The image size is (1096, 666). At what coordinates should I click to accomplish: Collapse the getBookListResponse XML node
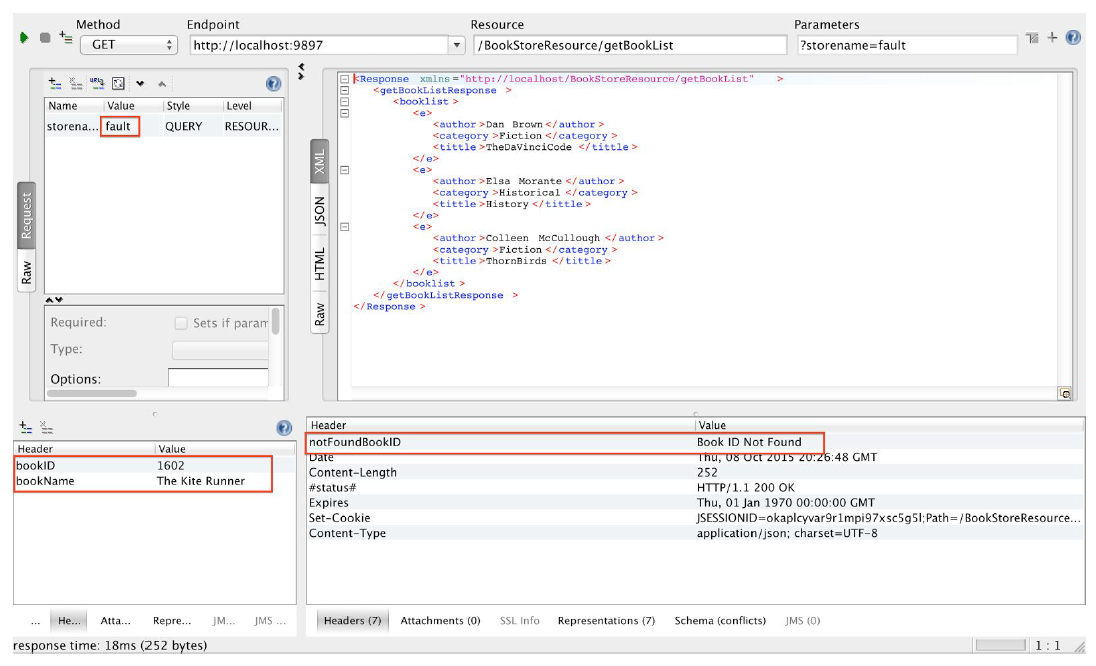(x=344, y=91)
